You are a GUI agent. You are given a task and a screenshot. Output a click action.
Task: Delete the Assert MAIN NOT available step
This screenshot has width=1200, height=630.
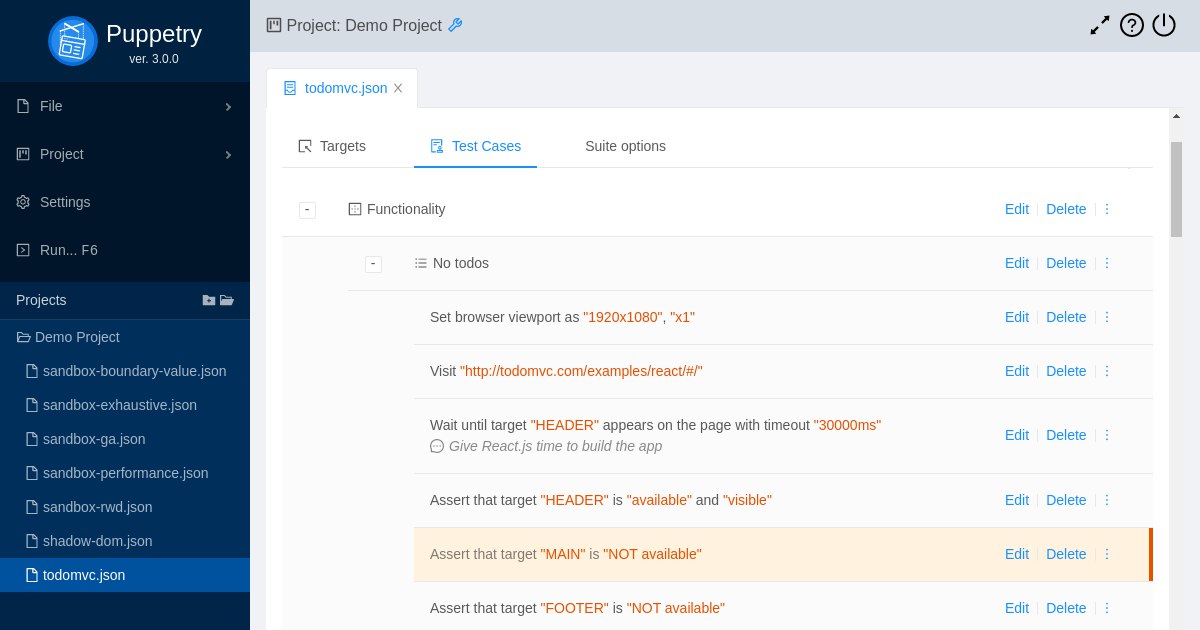[1066, 554]
